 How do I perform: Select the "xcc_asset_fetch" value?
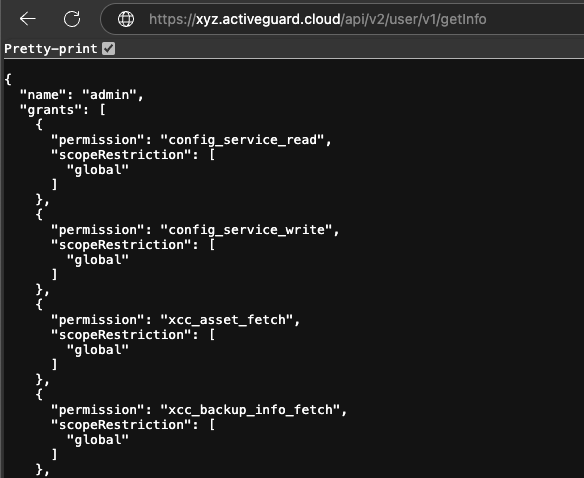(226, 320)
